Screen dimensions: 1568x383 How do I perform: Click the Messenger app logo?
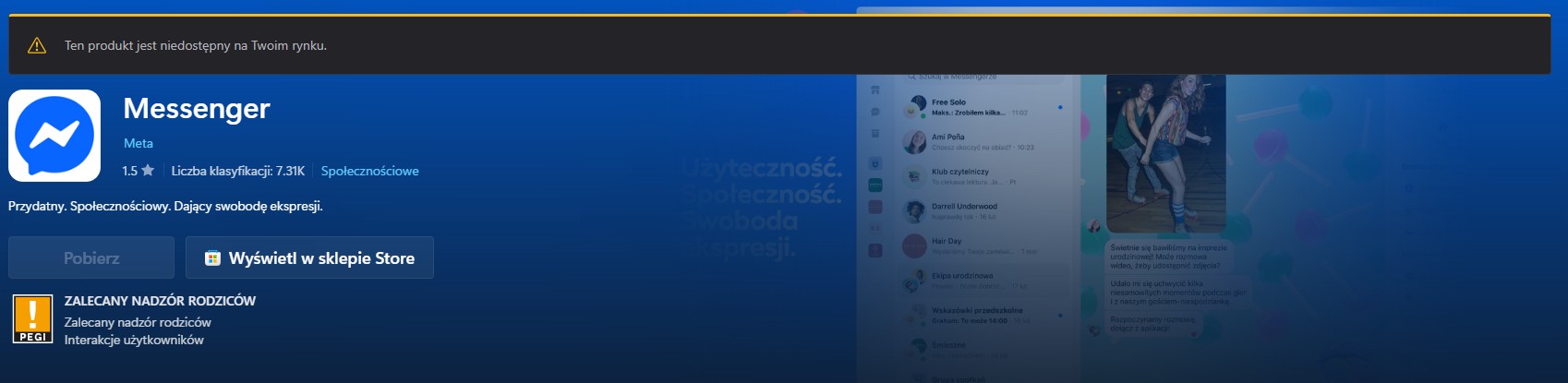54,136
